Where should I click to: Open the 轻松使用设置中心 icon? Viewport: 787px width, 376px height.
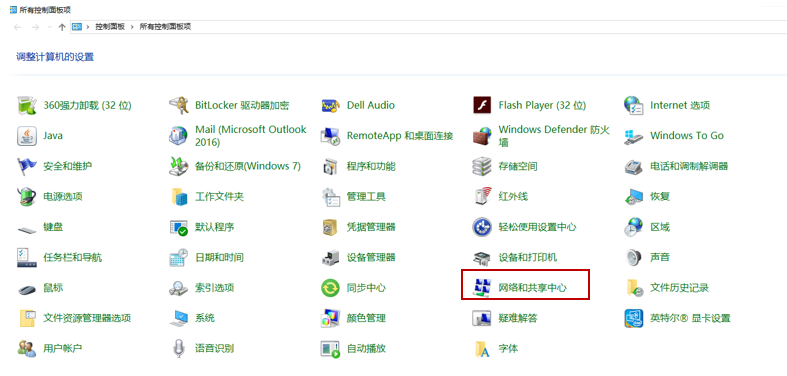pos(482,227)
